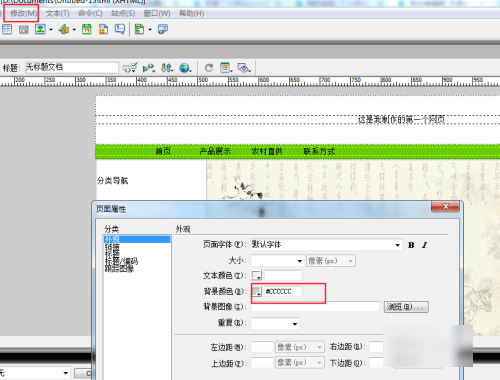Toggle italic for the page font

[x=424, y=245]
